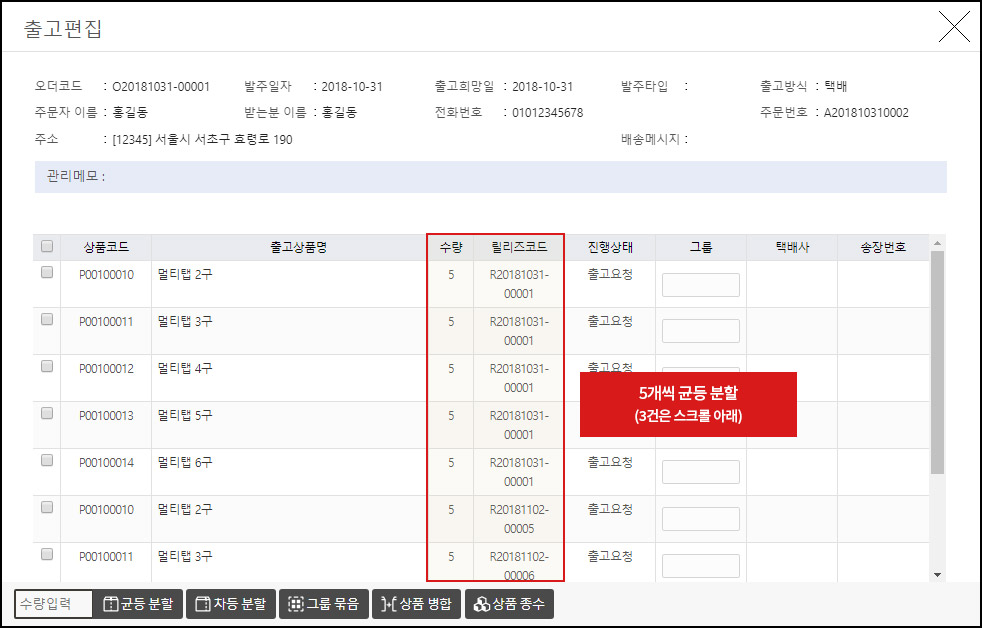Select the 차등 분할 (differential split) tool
Image resolution: width=982 pixels, height=628 pixels.
click(x=230, y=603)
